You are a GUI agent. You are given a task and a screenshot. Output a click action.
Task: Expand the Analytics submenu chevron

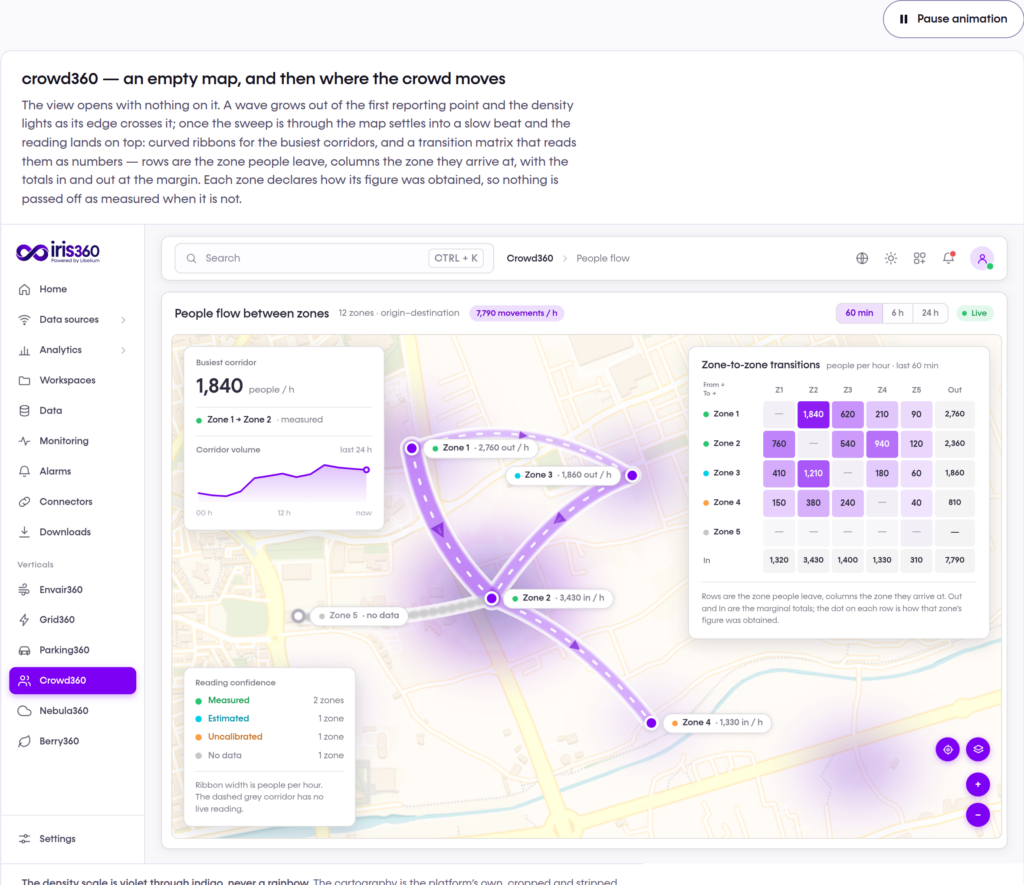coord(123,350)
